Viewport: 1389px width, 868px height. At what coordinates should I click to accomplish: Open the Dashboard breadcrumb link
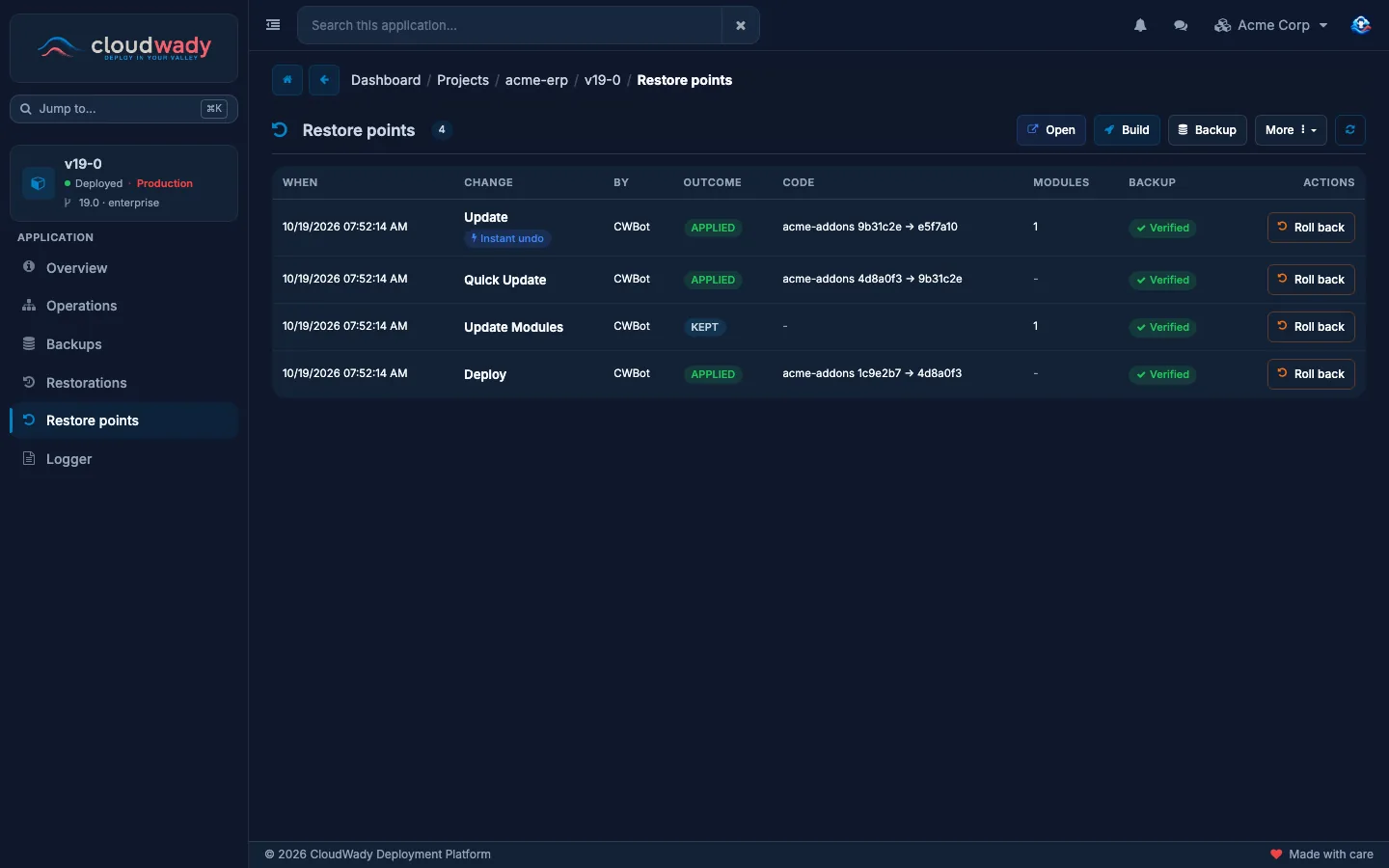[386, 80]
